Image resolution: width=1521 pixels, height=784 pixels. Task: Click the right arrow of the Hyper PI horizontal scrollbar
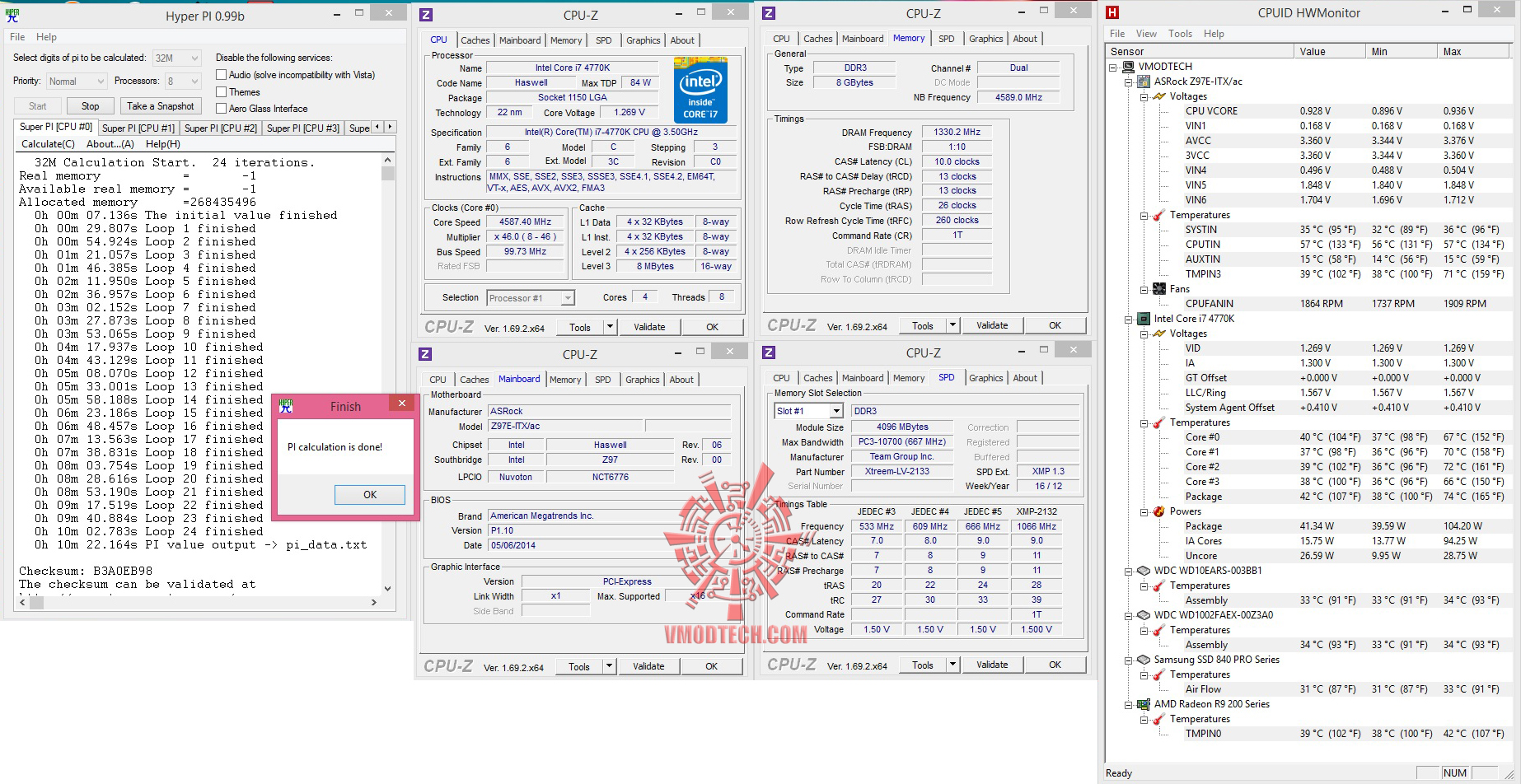(373, 602)
